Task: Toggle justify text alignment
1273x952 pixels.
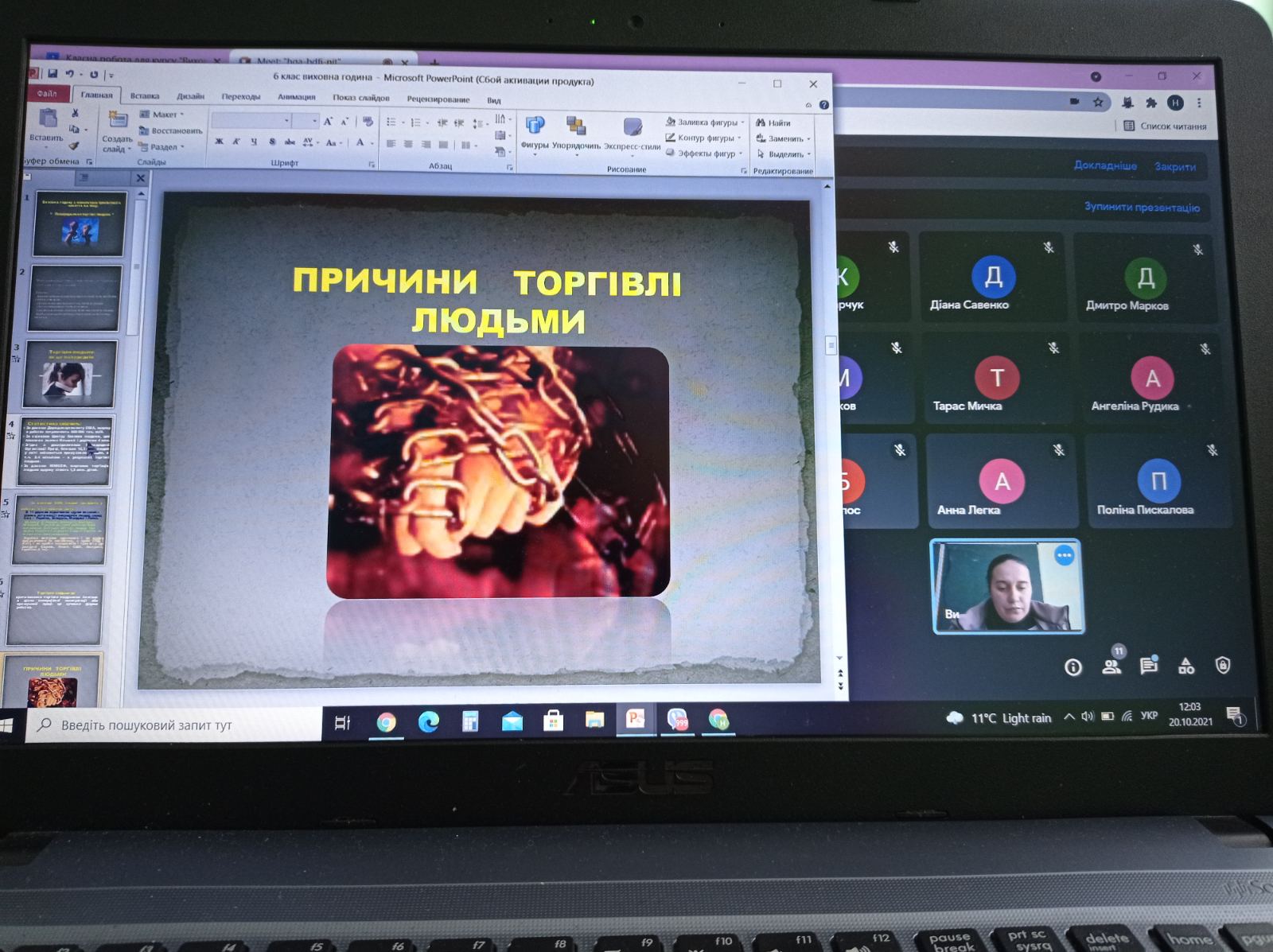Action: coord(443,145)
